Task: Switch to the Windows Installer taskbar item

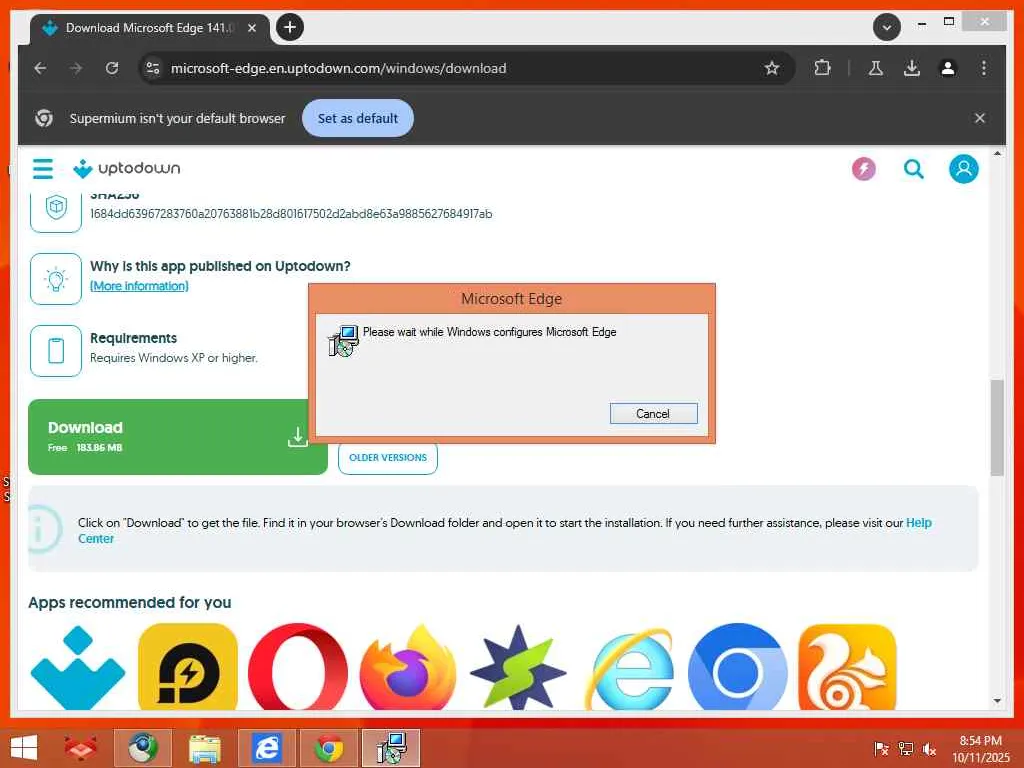Action: click(x=391, y=748)
